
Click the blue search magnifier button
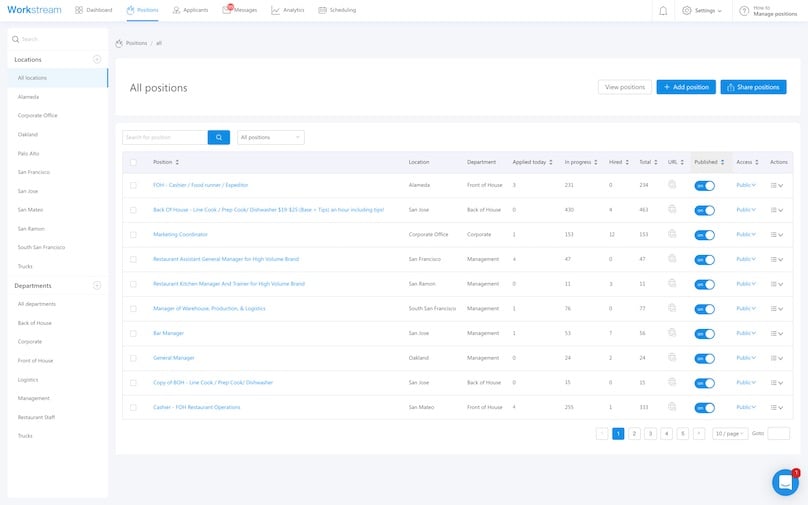(x=218, y=137)
